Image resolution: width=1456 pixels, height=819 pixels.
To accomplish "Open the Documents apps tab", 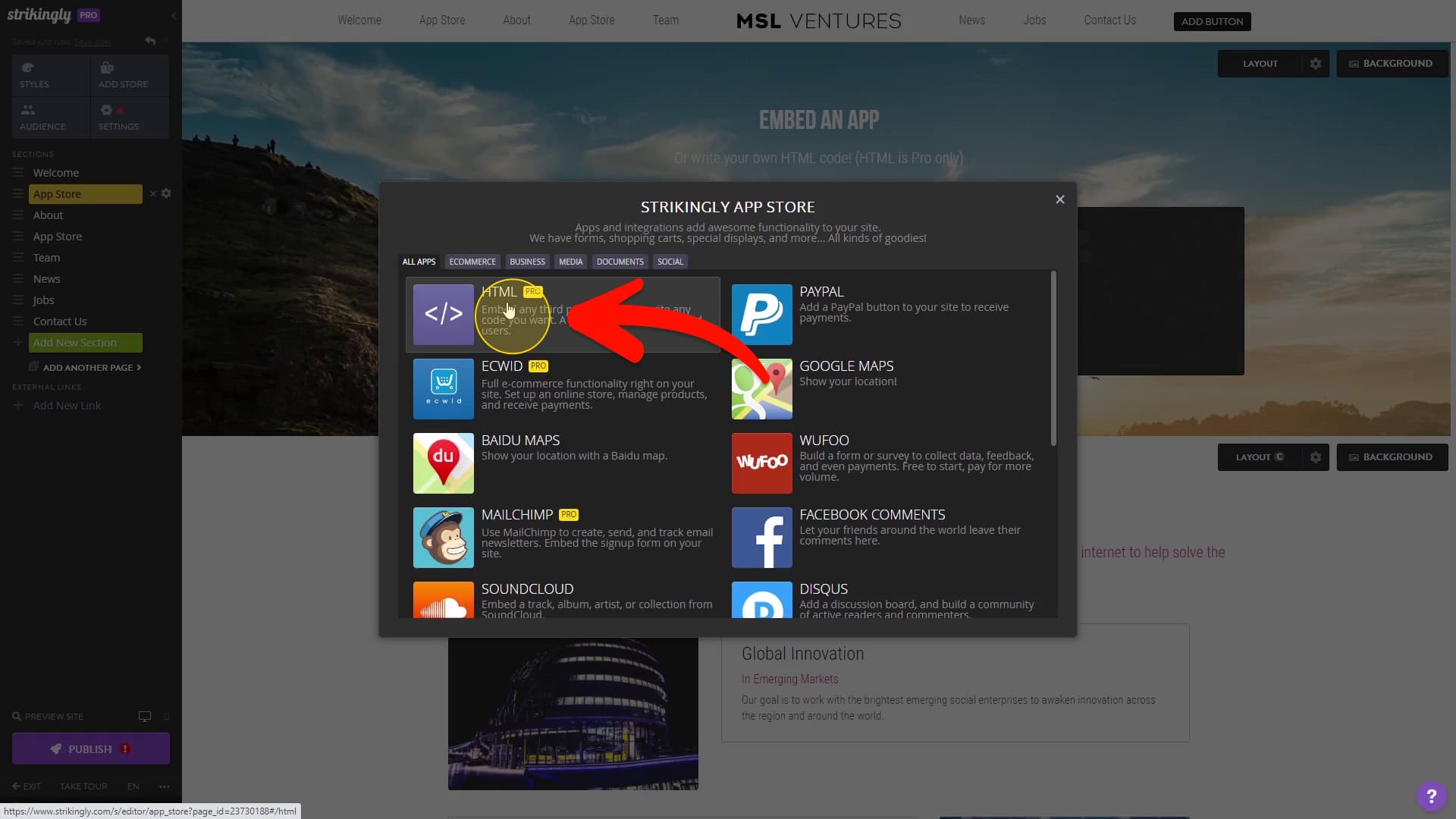I will 620,262.
